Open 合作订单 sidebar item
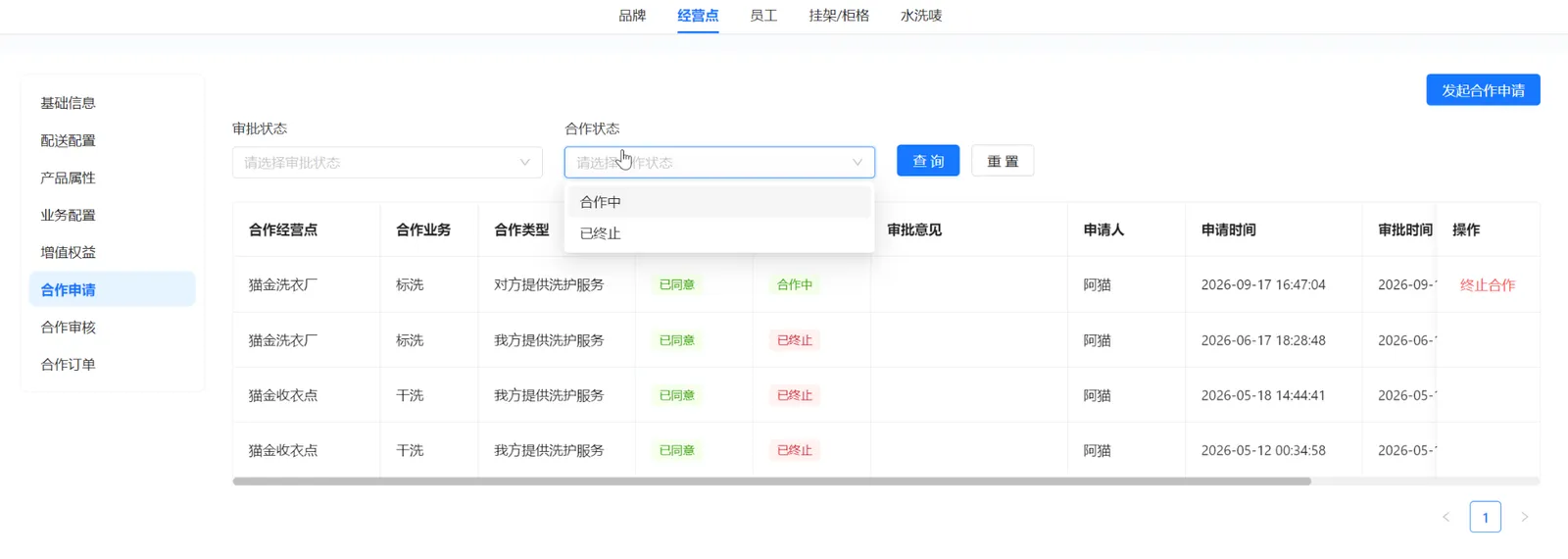The width and height of the screenshot is (1568, 559). (x=112, y=364)
